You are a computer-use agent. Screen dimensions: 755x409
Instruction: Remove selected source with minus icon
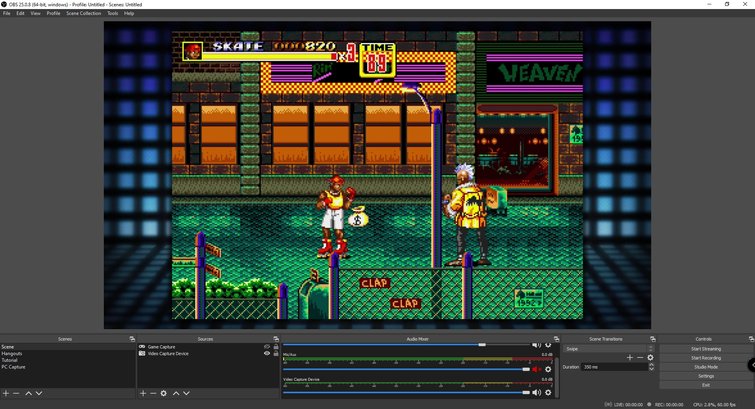[x=153, y=394]
